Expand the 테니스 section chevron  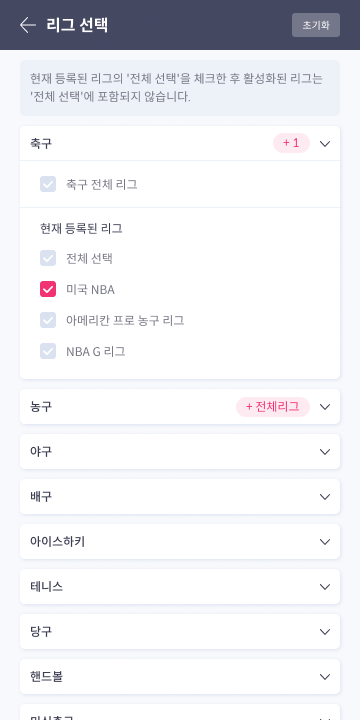[325, 587]
